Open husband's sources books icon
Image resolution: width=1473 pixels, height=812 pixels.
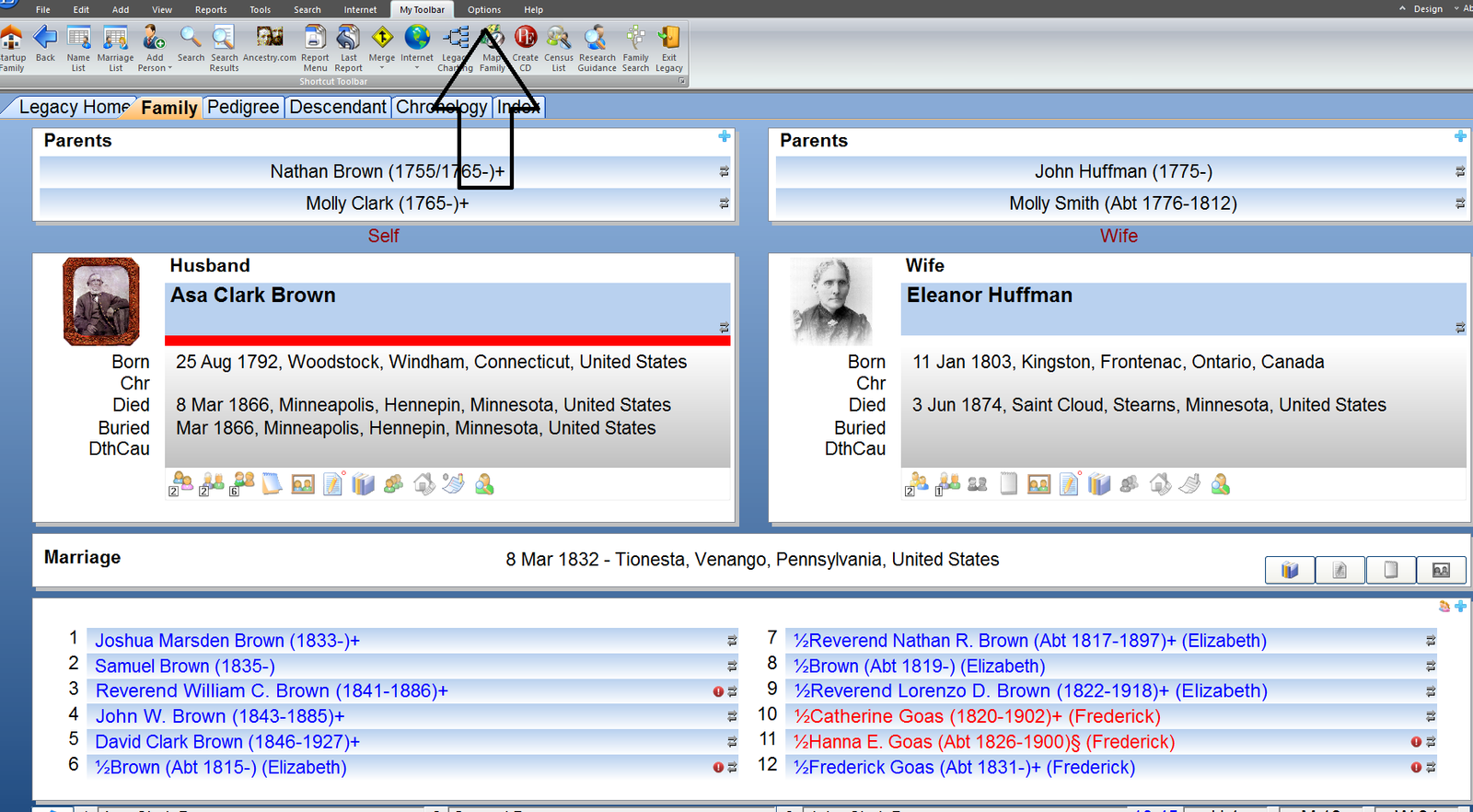click(364, 483)
